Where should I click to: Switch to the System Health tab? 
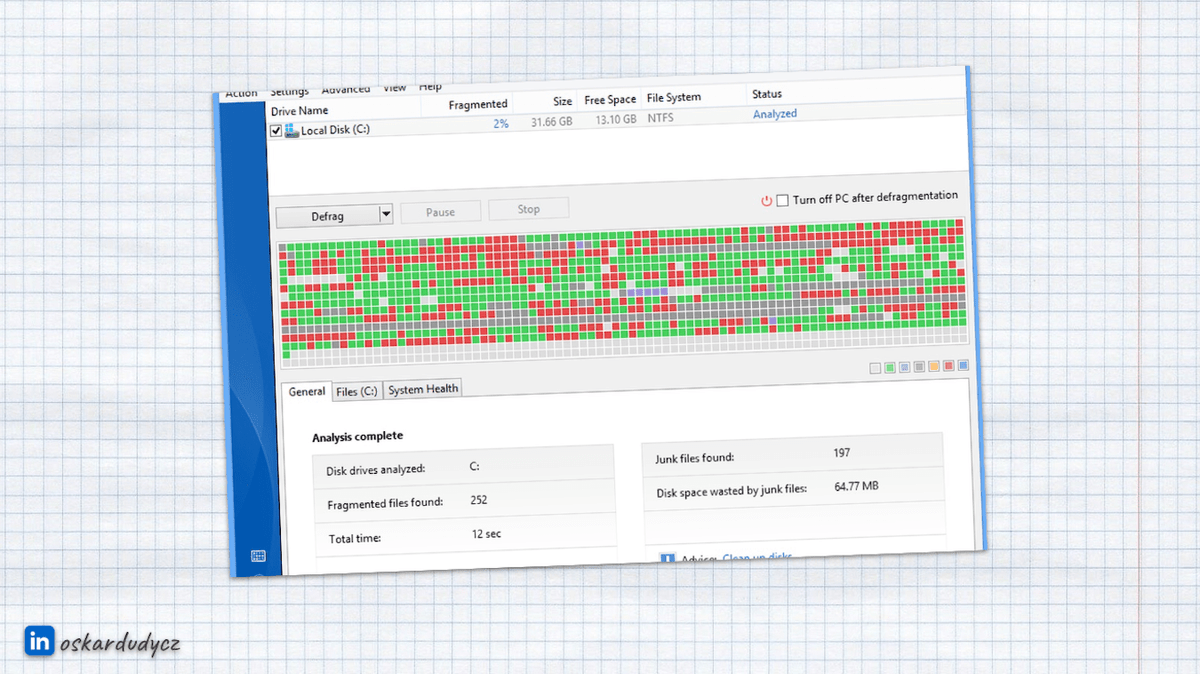(422, 389)
